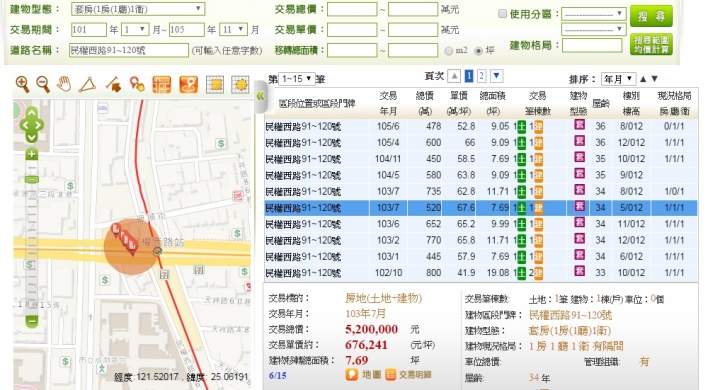Image resolution: width=720 pixels, height=390 pixels.
Task: Open the 交易明細 transaction detail icon
Action: pos(390,374)
